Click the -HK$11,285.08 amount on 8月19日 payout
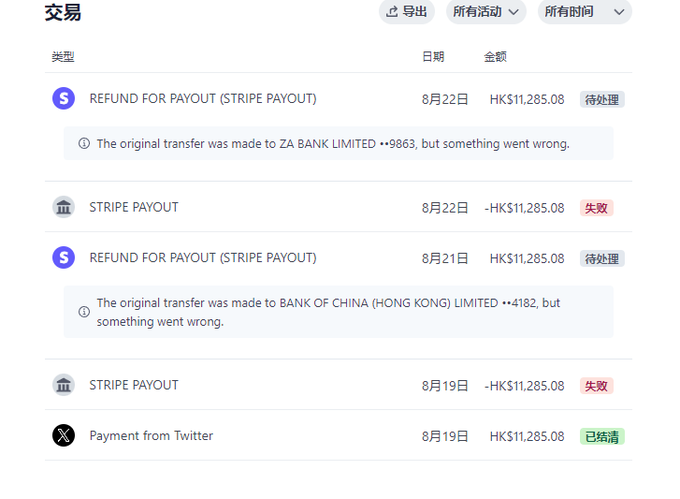This screenshot has width=680, height=499. [x=524, y=386]
